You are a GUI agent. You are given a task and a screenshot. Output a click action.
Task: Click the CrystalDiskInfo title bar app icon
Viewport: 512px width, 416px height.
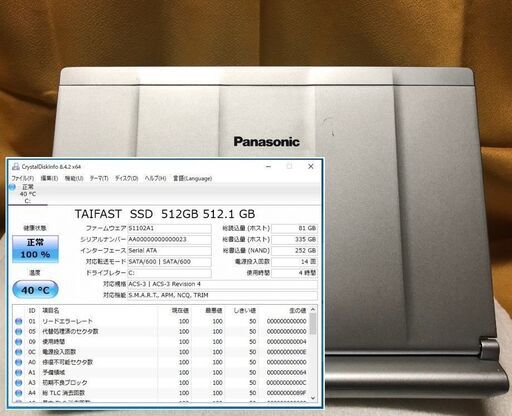point(15,167)
